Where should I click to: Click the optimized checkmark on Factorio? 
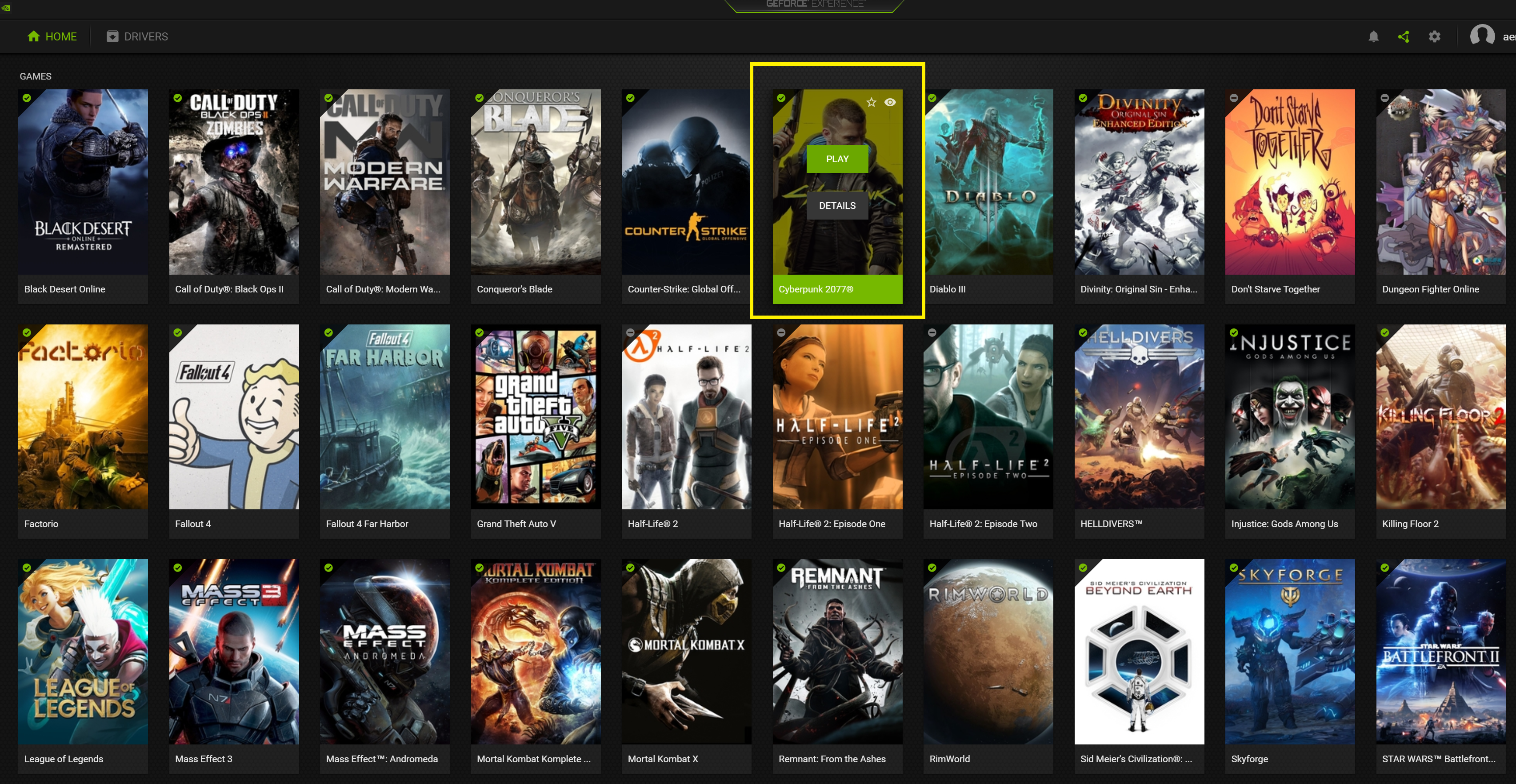27,333
